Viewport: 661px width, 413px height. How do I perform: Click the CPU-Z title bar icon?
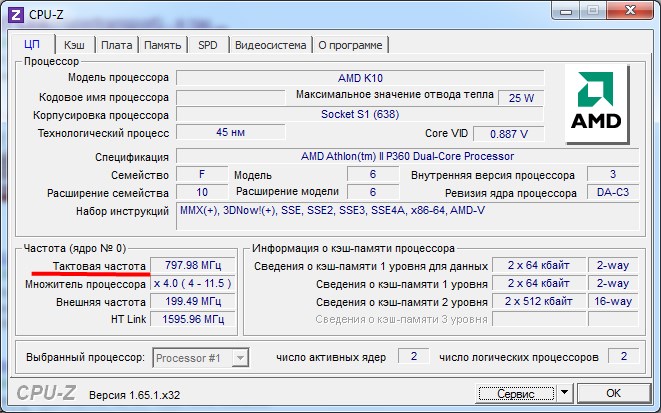click(16, 14)
